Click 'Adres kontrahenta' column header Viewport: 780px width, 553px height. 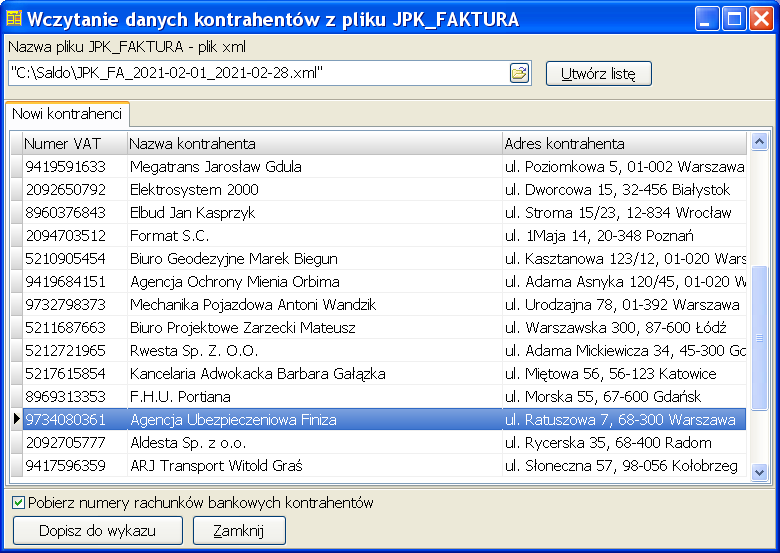tap(624, 144)
